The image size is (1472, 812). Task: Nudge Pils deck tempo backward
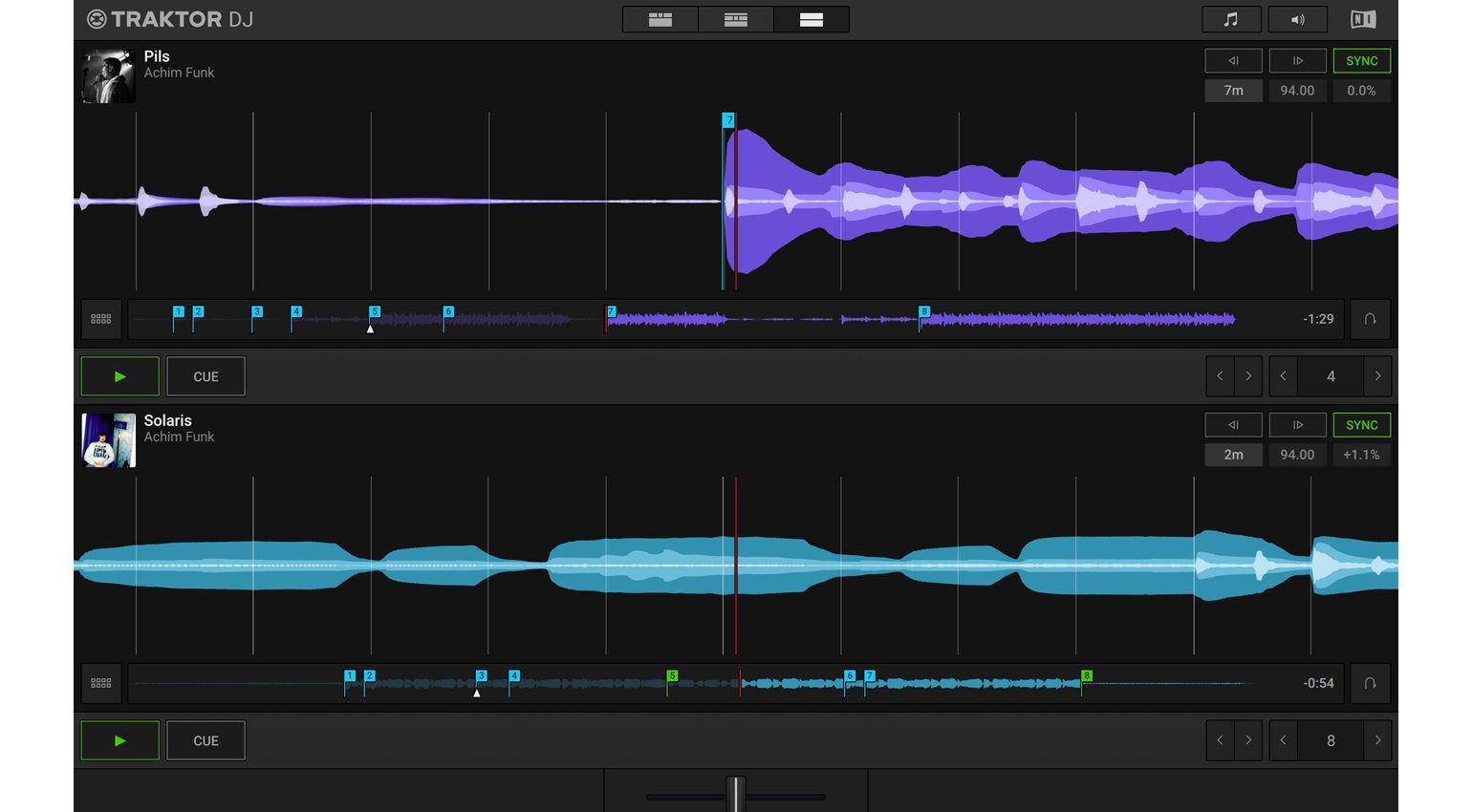click(x=1233, y=61)
